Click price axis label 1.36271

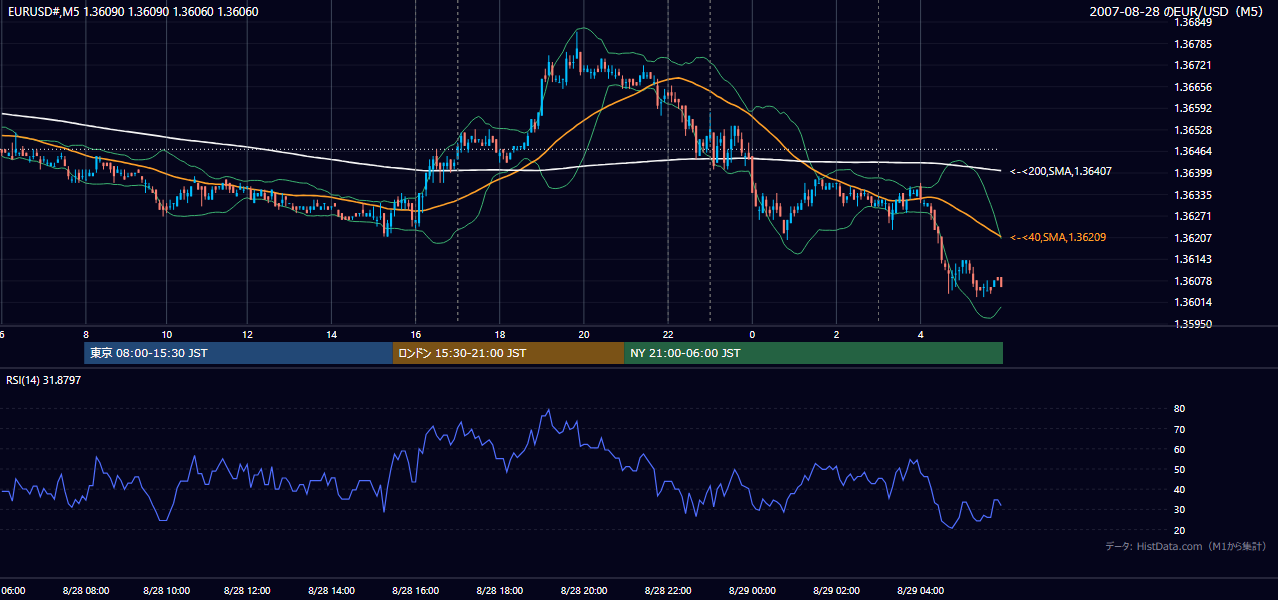point(1192,216)
